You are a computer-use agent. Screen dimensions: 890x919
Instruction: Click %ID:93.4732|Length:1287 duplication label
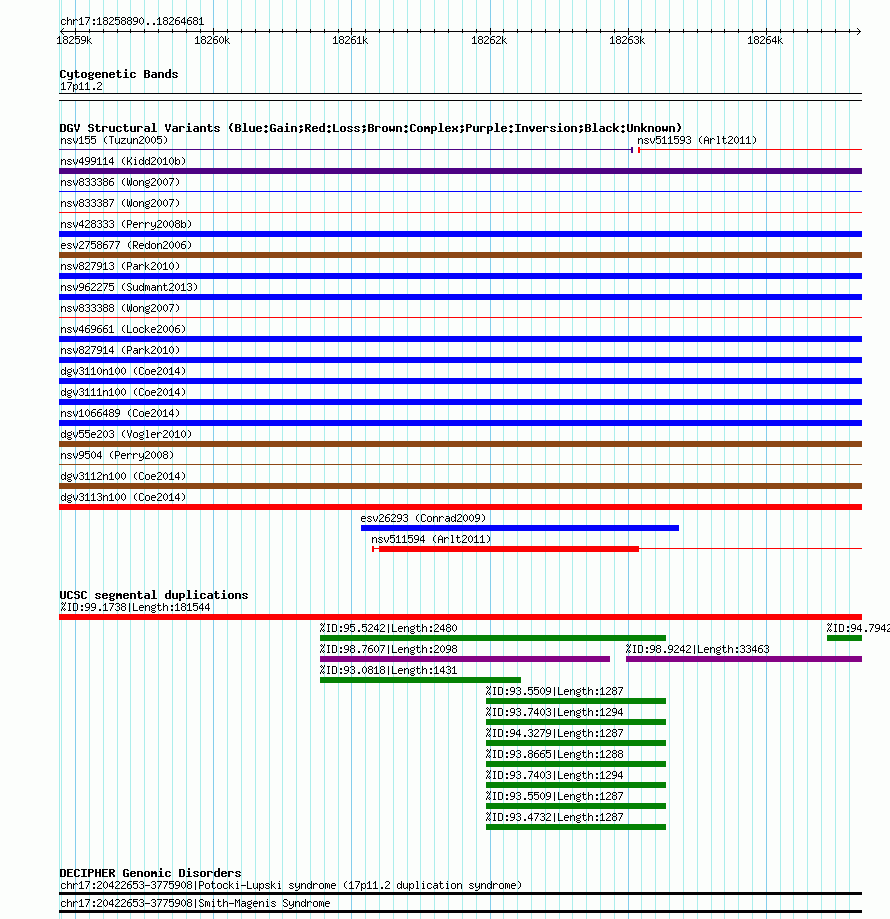tap(554, 817)
